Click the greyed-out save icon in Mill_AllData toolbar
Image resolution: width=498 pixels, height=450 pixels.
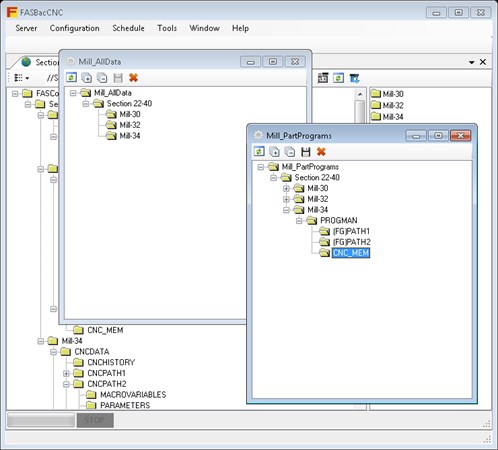[x=118, y=78]
